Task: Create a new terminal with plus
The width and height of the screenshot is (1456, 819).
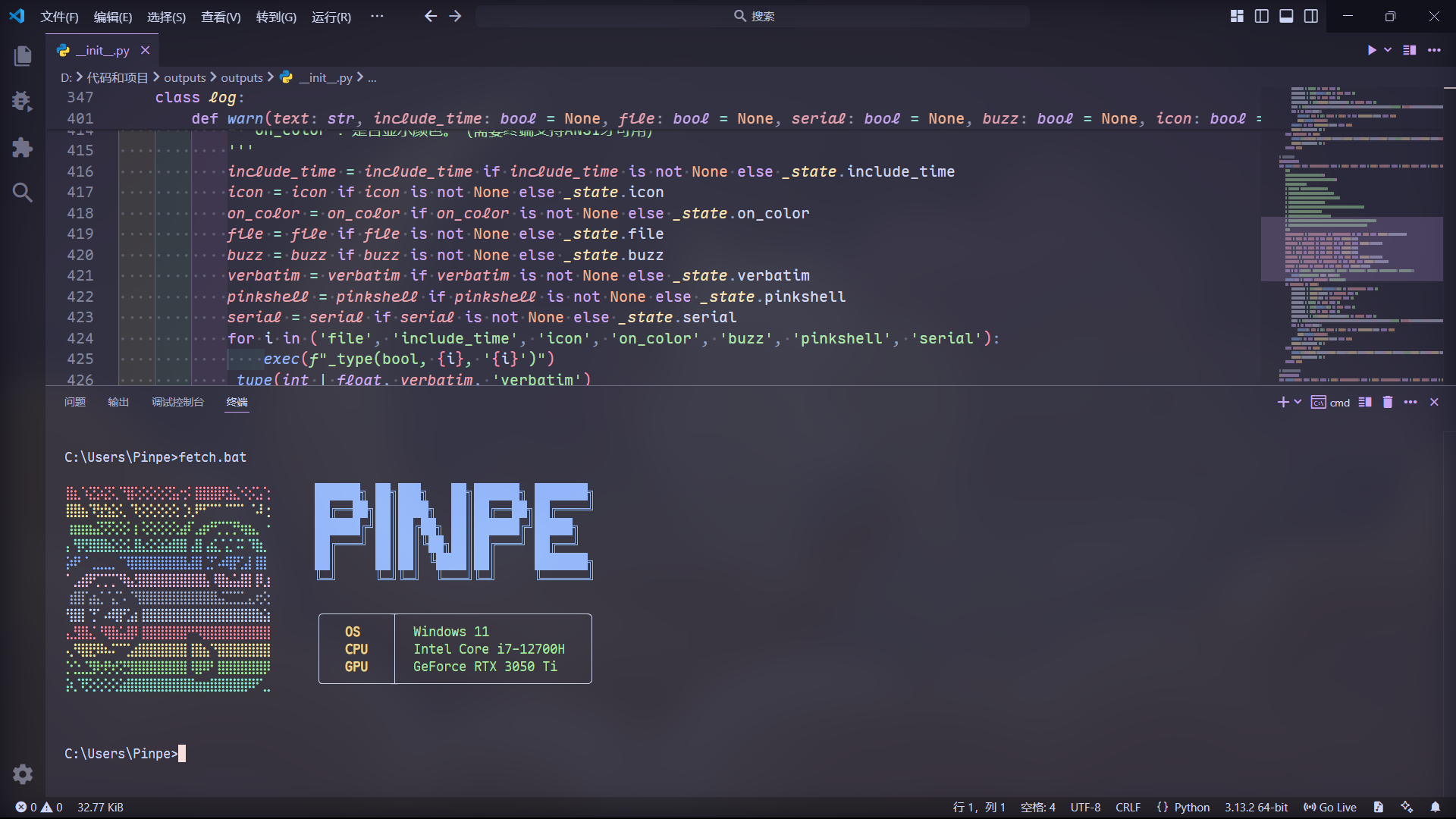Action: [x=1282, y=402]
